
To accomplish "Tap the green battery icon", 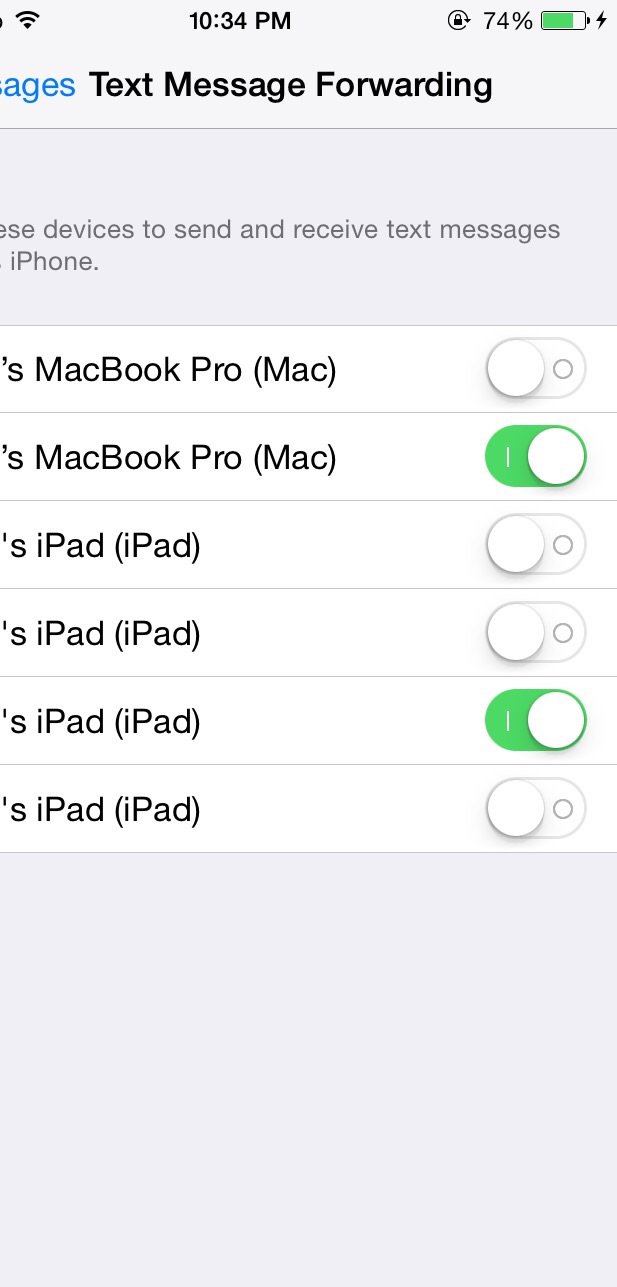I will 565,20.
